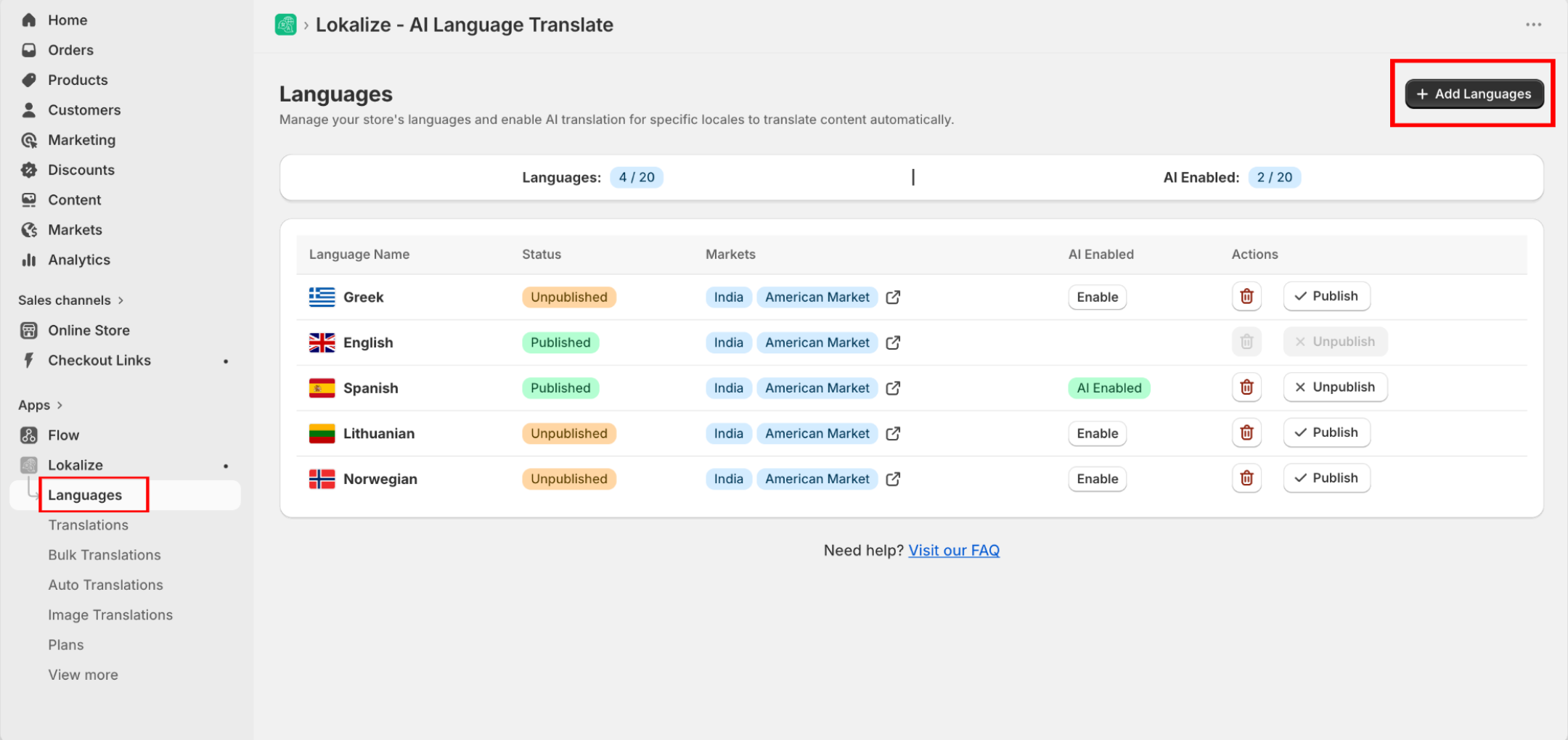
Task: Click the Checkout Links lightning icon
Action: tap(29, 361)
